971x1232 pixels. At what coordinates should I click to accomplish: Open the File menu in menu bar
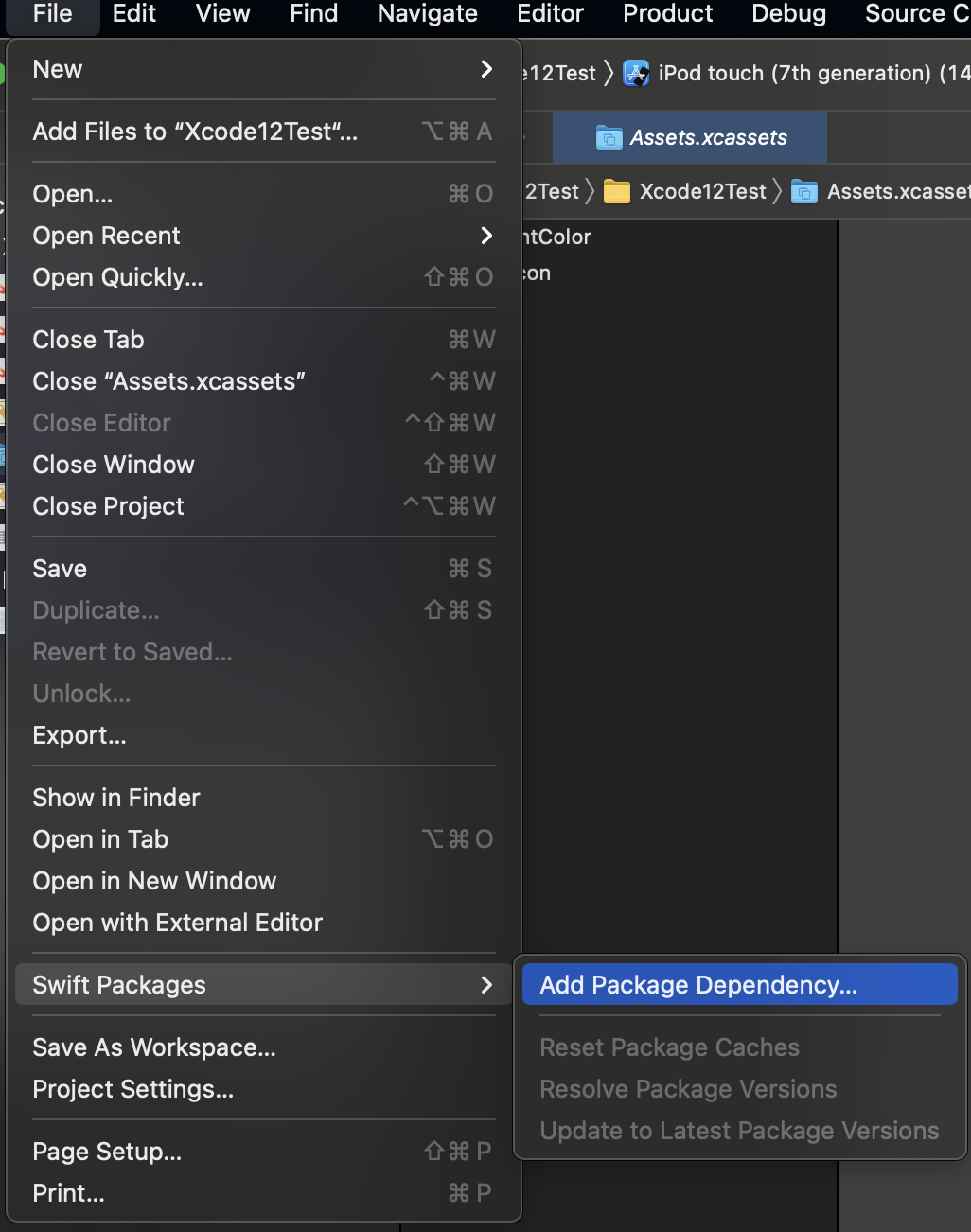point(52,14)
